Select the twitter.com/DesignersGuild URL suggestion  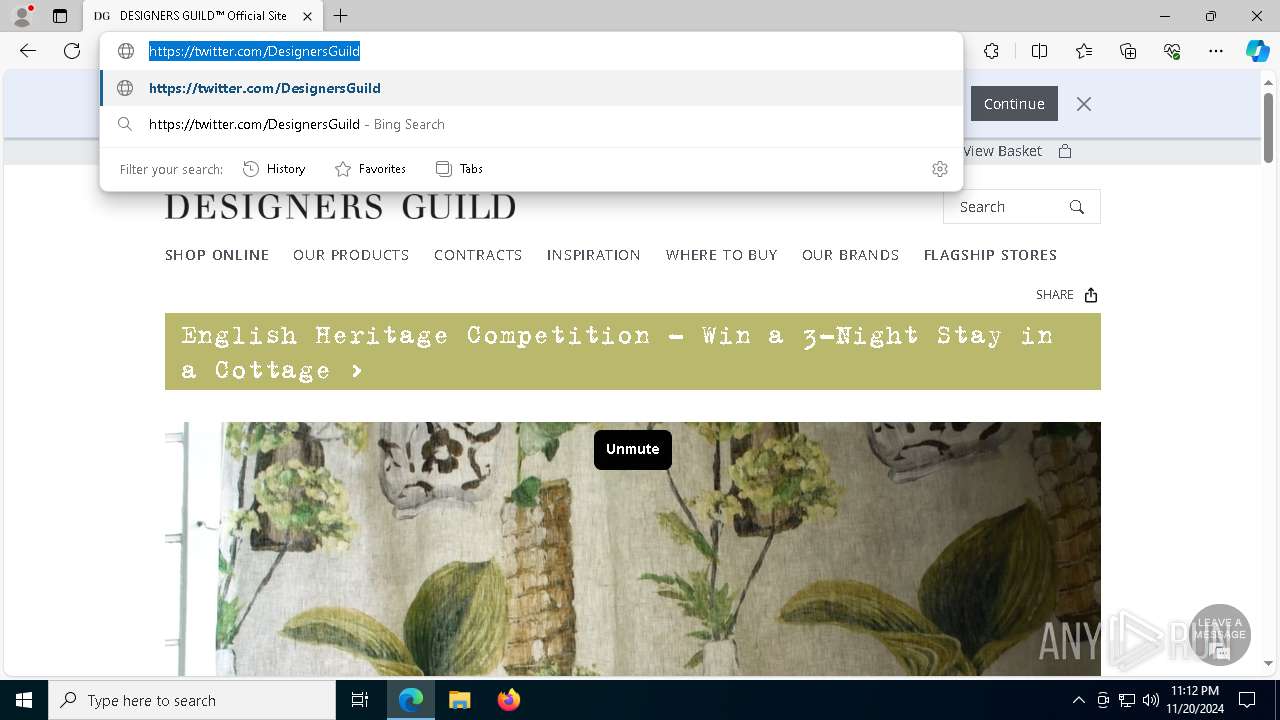pyautogui.click(x=531, y=88)
